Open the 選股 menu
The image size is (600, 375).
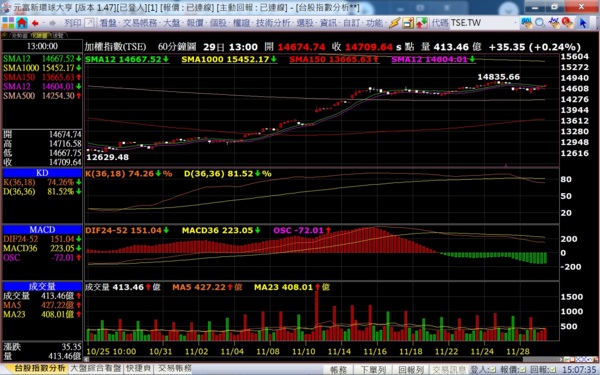click(x=305, y=23)
